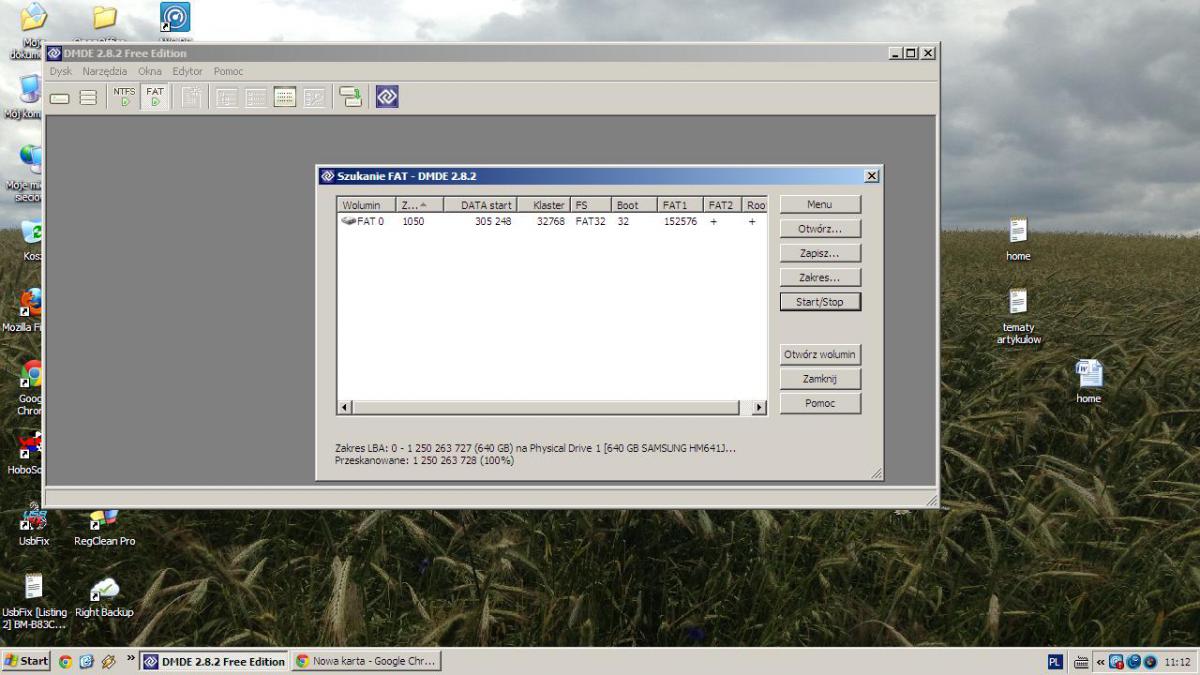Click the third quick launch icon before the chevron
1200x675 pixels.
(108, 661)
